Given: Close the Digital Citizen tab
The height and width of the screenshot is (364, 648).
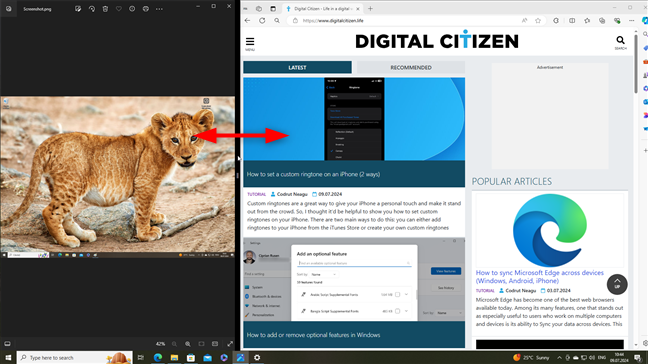Looking at the screenshot, I should [x=358, y=9].
